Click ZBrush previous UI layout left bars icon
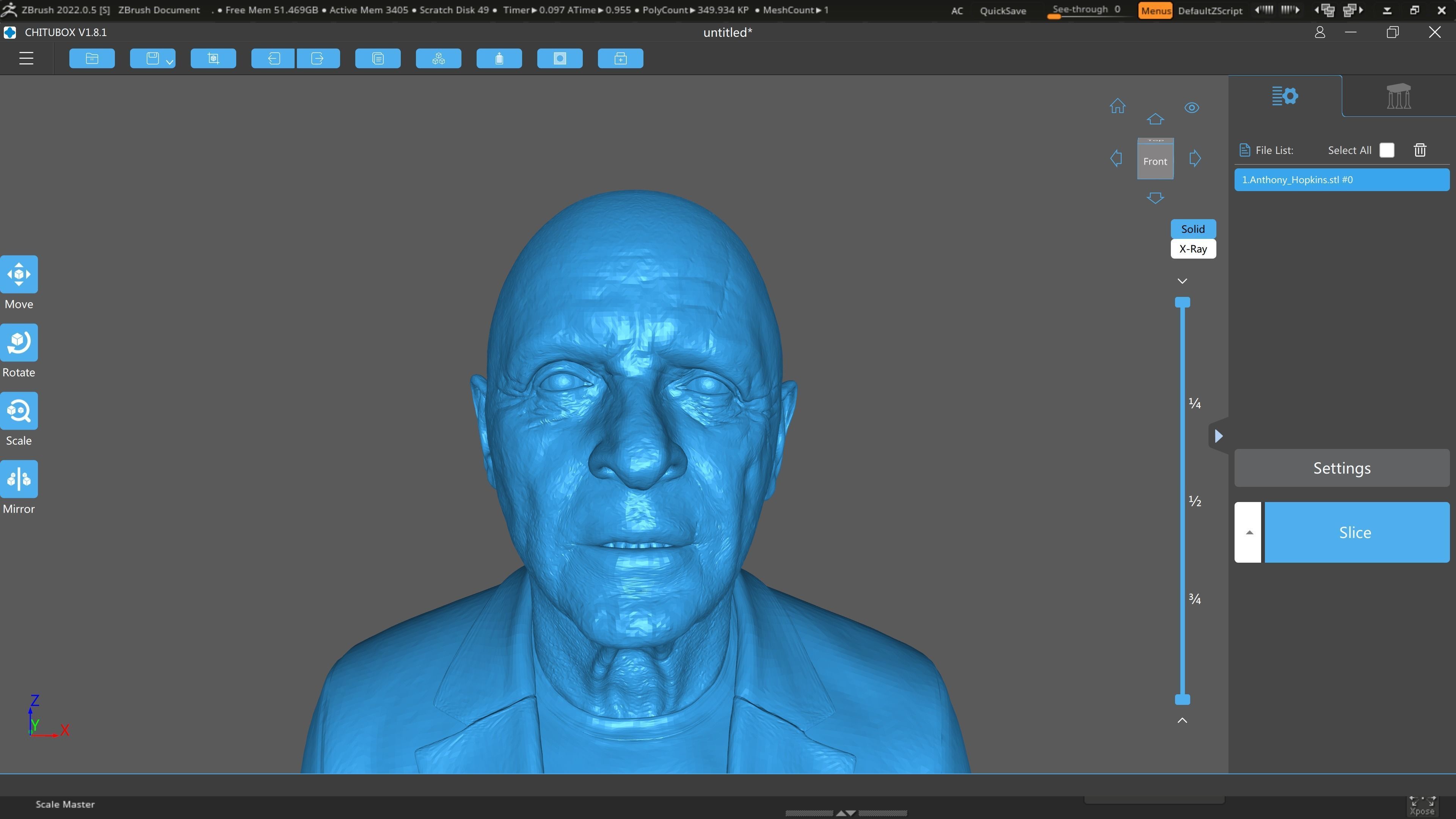Image resolution: width=1456 pixels, height=819 pixels. 1265,9
